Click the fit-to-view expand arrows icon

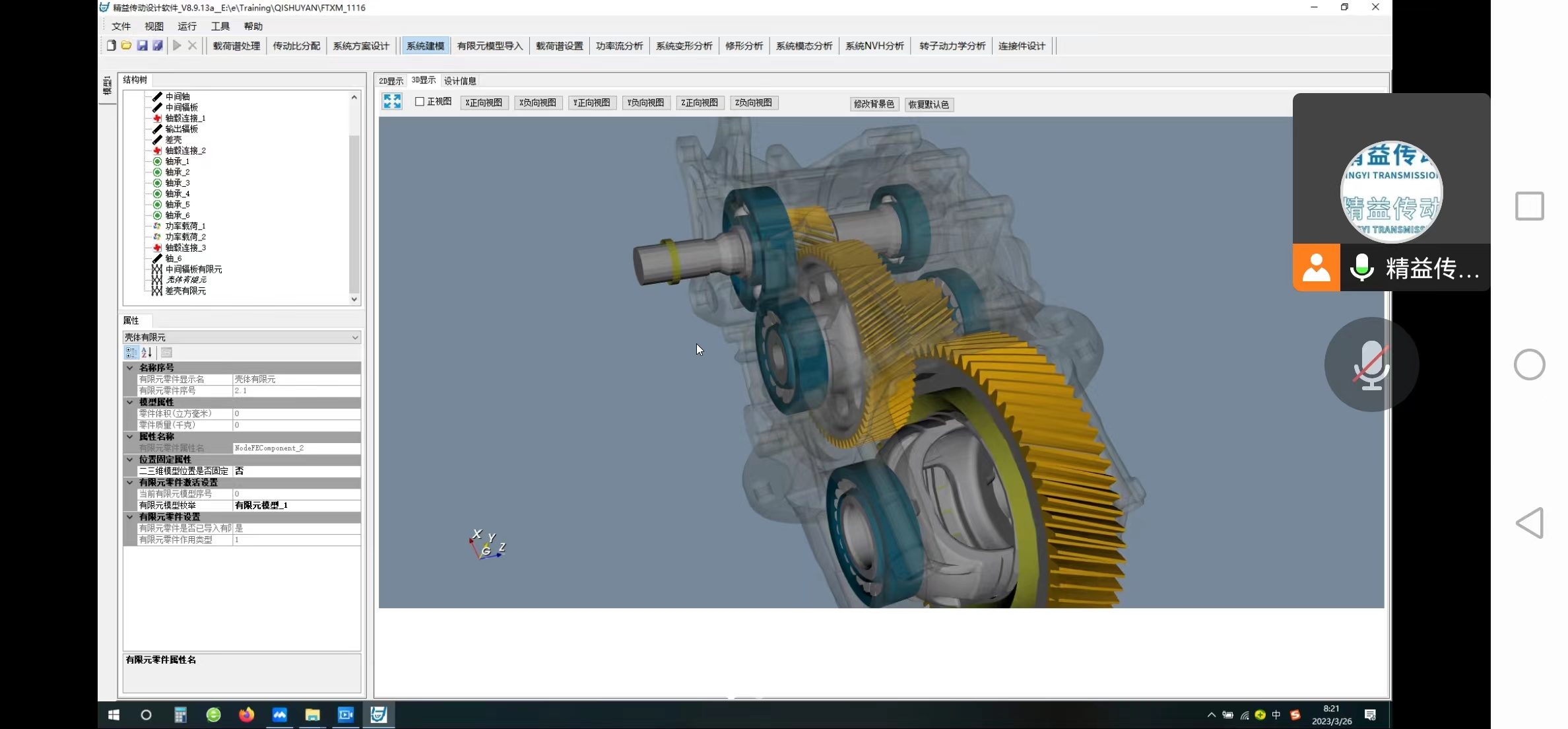(x=392, y=101)
